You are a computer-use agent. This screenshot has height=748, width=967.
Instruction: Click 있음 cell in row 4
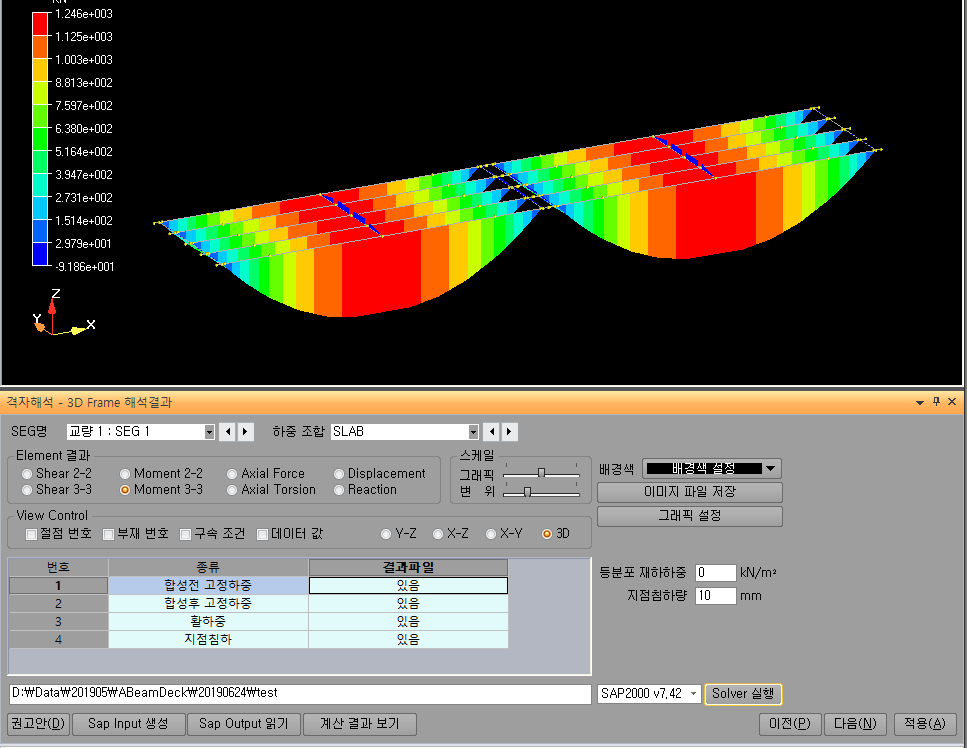408,639
